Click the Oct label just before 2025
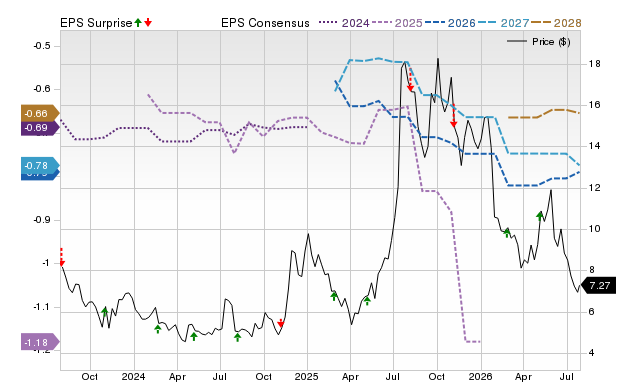The height and width of the screenshot is (382, 640). point(264,376)
